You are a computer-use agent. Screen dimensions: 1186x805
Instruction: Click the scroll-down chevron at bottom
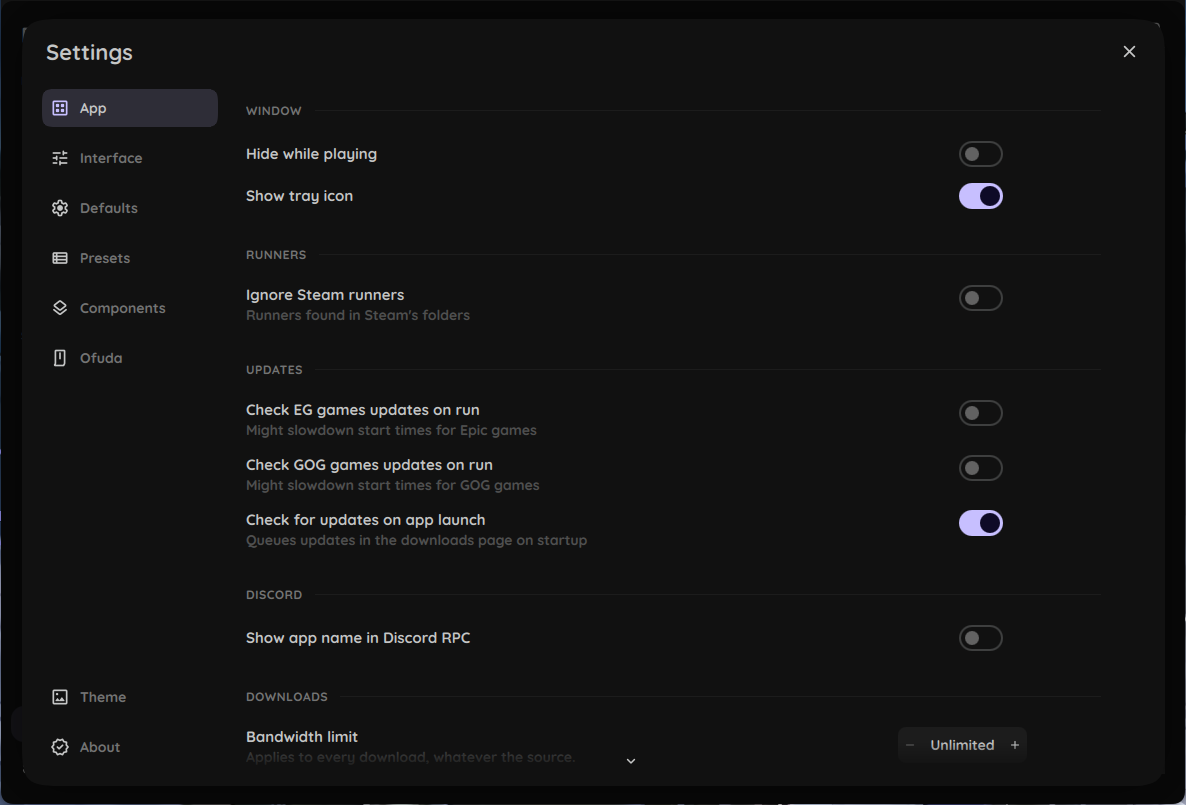click(631, 761)
